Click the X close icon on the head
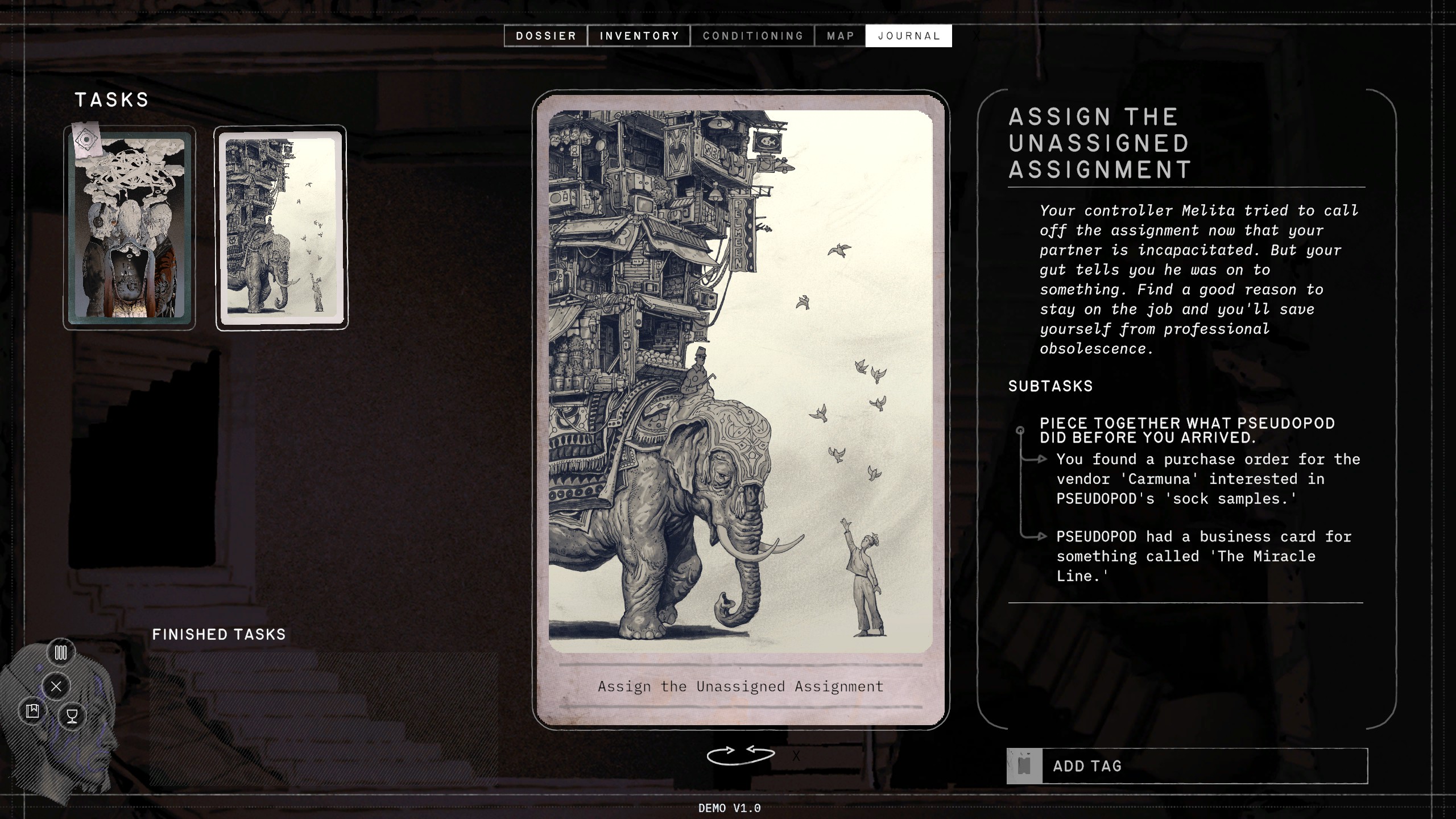This screenshot has height=819, width=1456. coord(56,686)
